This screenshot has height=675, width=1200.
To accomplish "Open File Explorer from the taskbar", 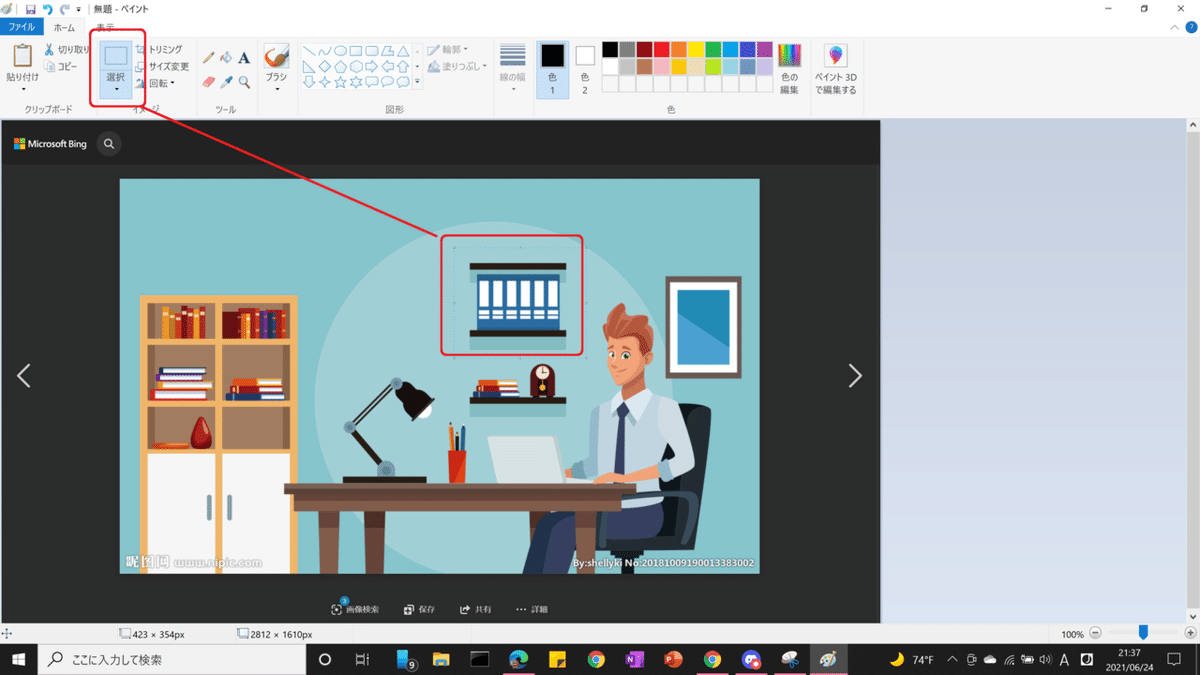I will (441, 660).
